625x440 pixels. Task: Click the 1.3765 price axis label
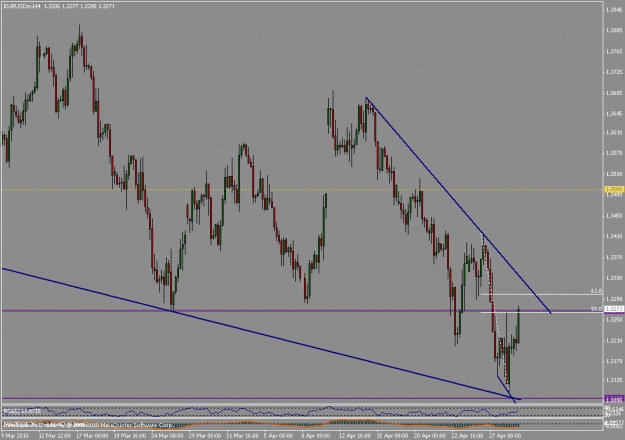pyautogui.click(x=614, y=51)
